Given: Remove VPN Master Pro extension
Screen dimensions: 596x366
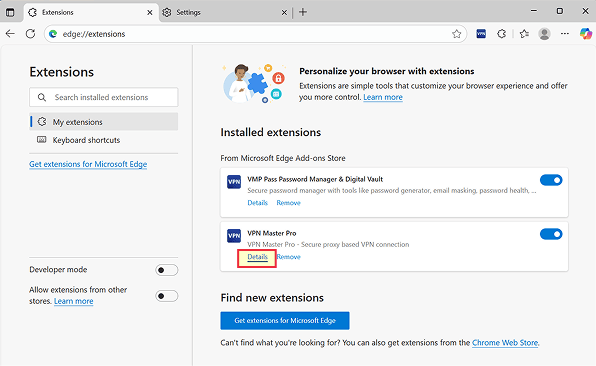Looking at the screenshot, I should [x=288, y=257].
